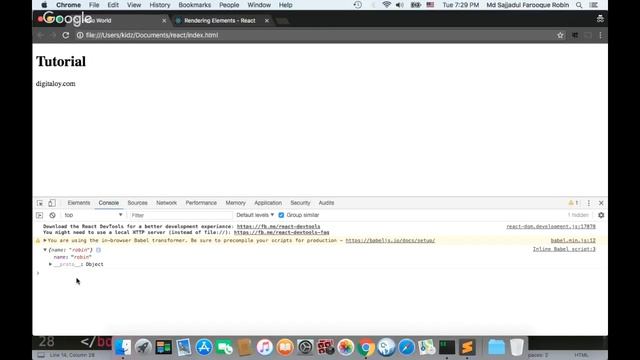Open the DevTools three-dot menu

tap(589, 203)
